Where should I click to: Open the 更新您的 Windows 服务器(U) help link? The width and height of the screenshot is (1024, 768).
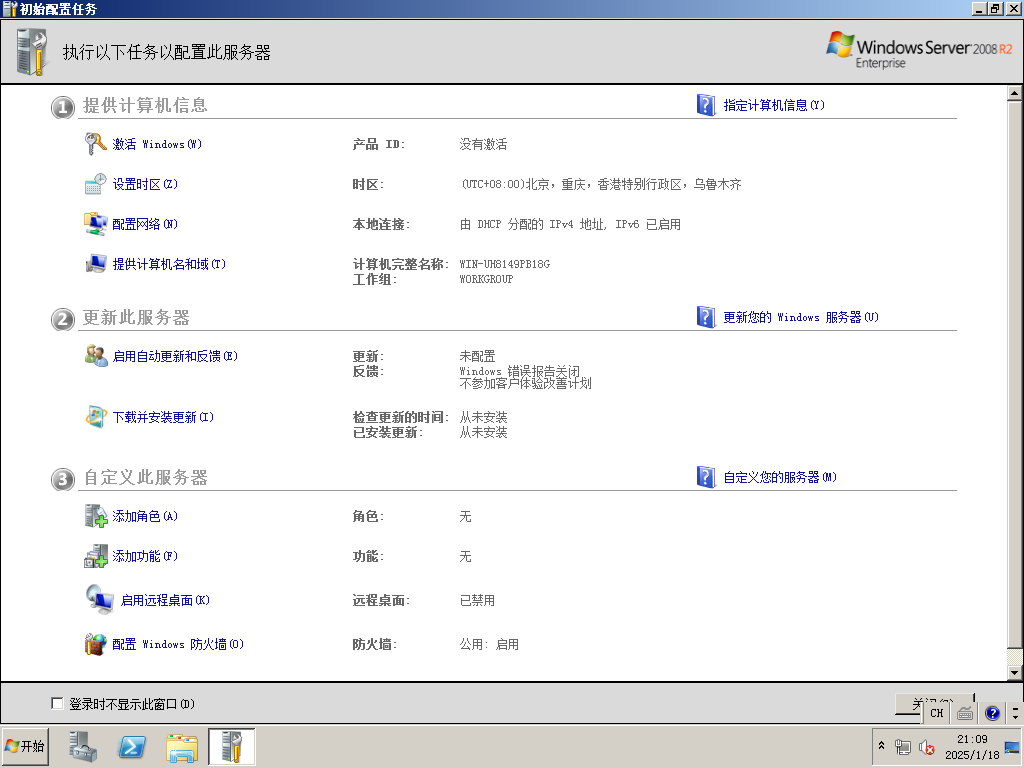coord(801,317)
